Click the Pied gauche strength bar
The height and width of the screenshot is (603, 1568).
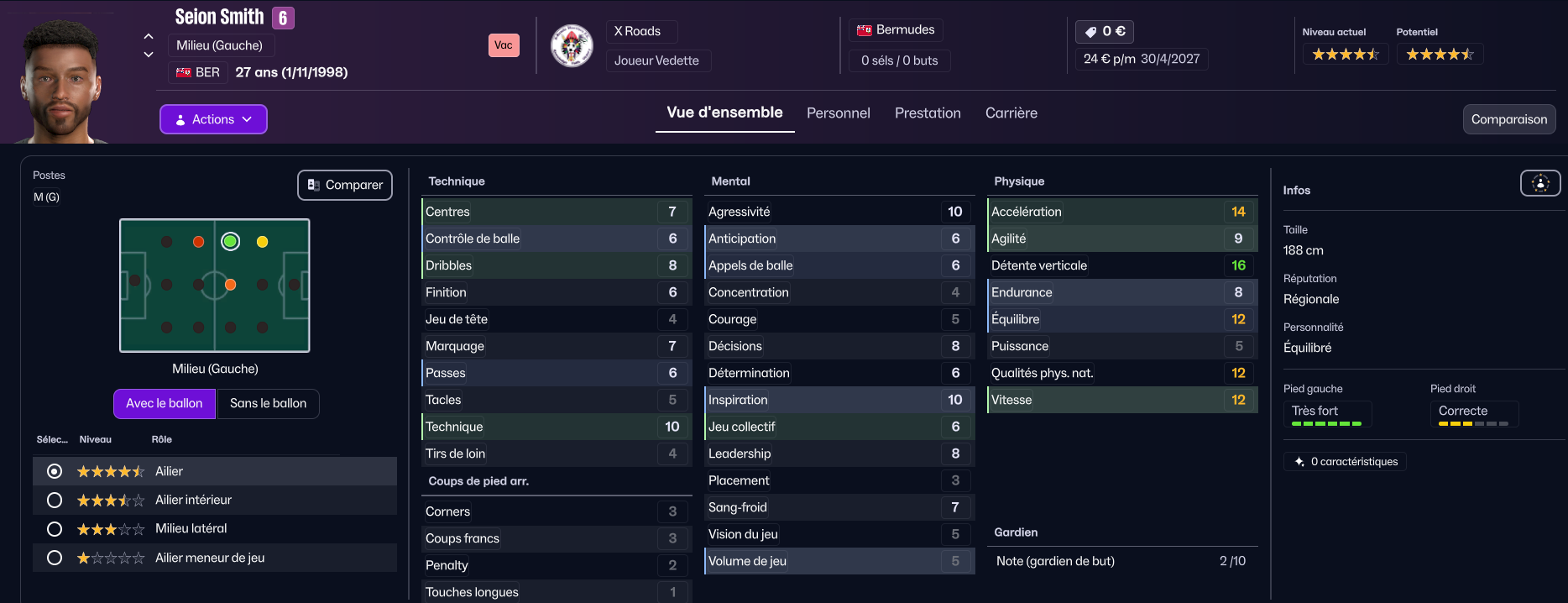point(1326,423)
